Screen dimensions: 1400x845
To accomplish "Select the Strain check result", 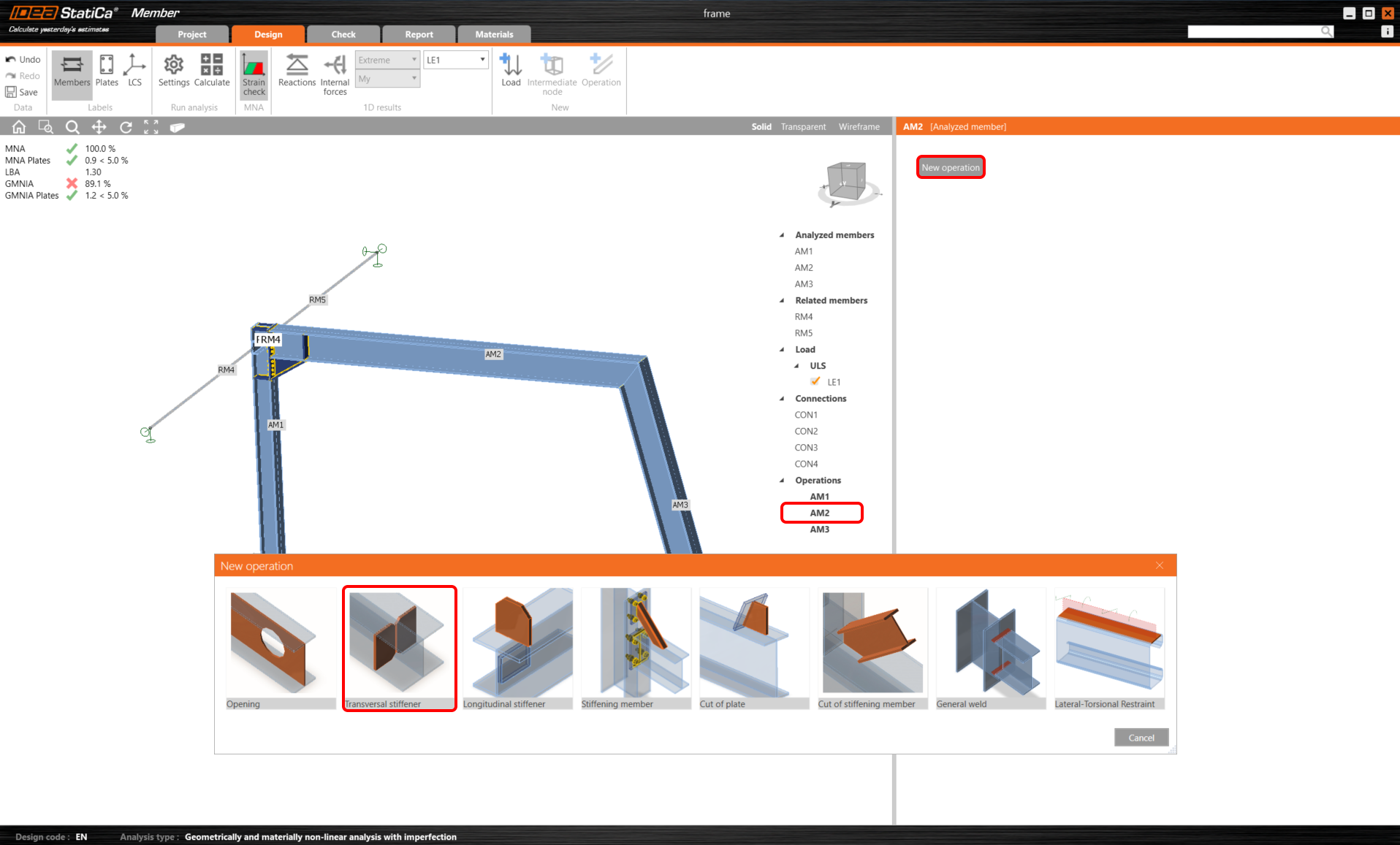I will tap(254, 74).
